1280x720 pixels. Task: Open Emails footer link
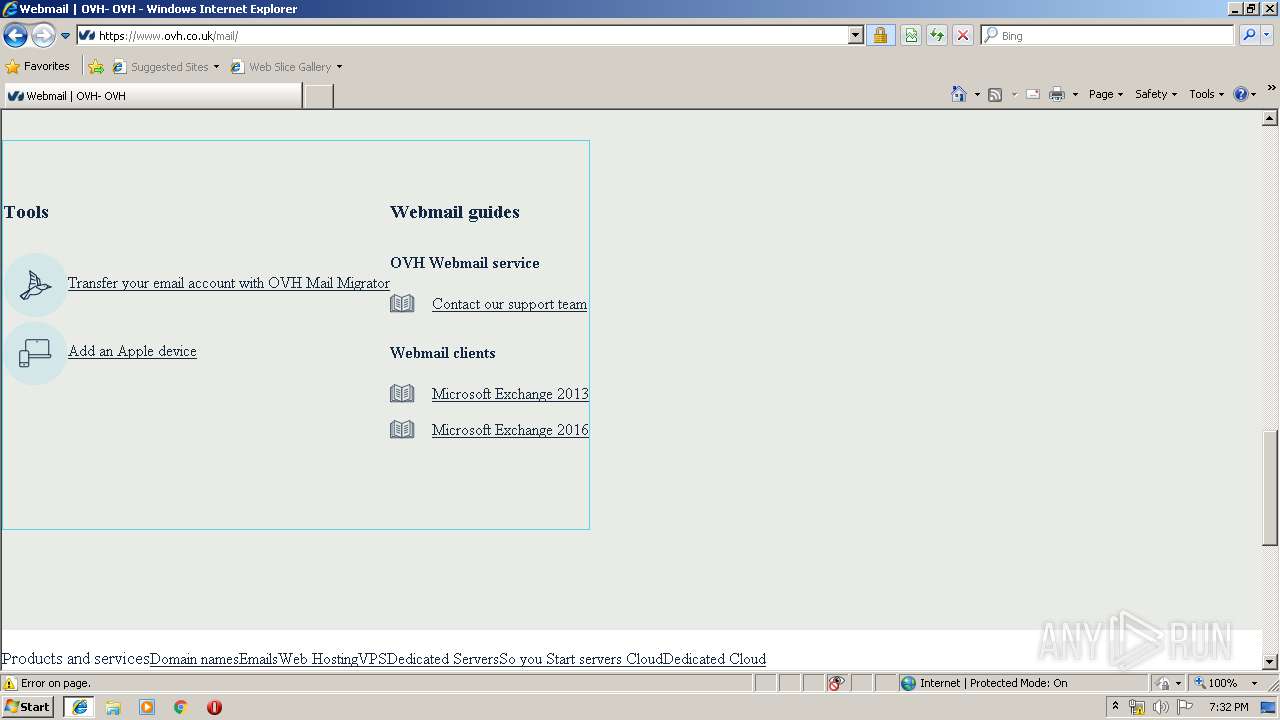258,659
